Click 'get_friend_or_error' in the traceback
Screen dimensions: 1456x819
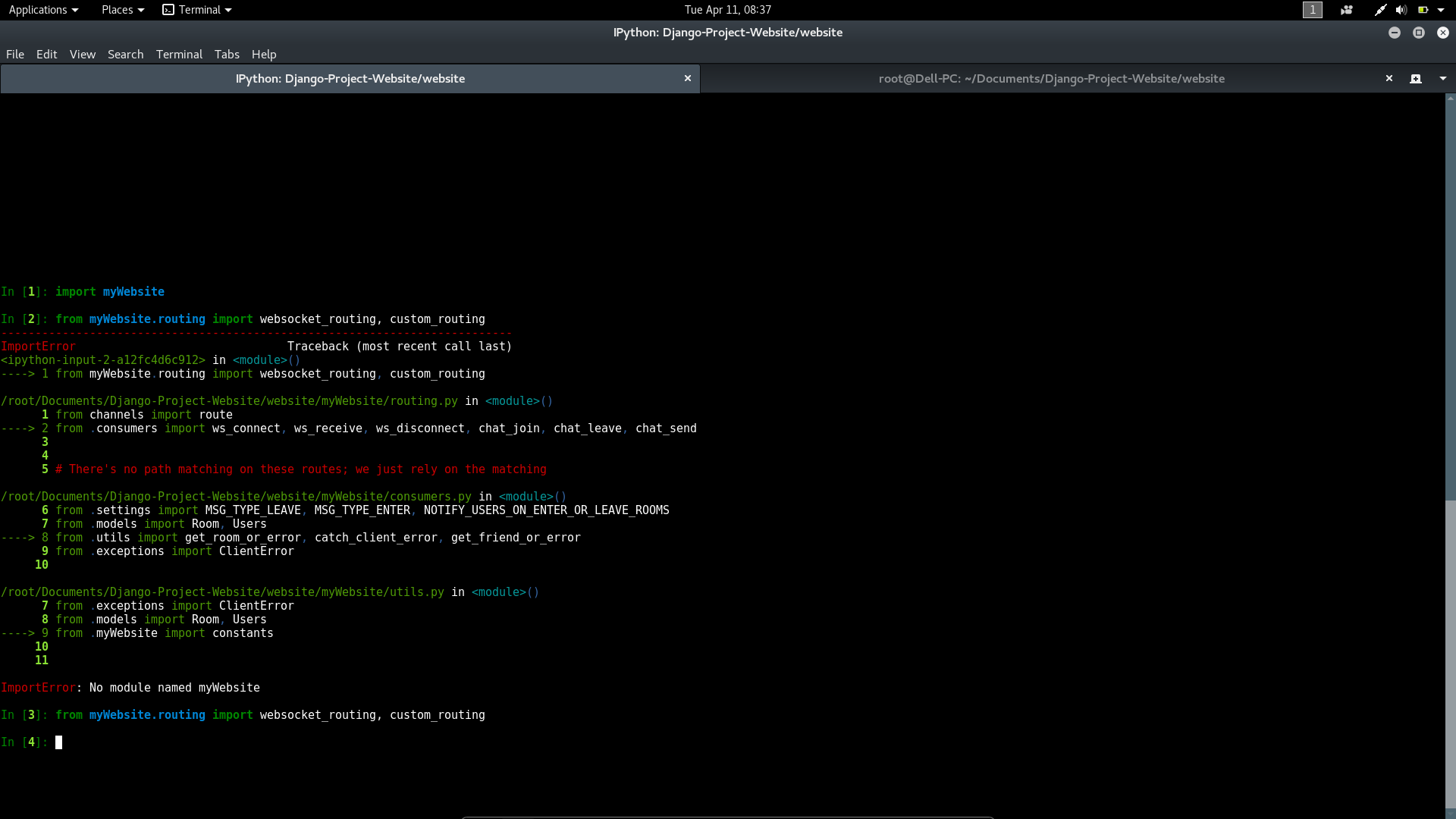click(516, 538)
